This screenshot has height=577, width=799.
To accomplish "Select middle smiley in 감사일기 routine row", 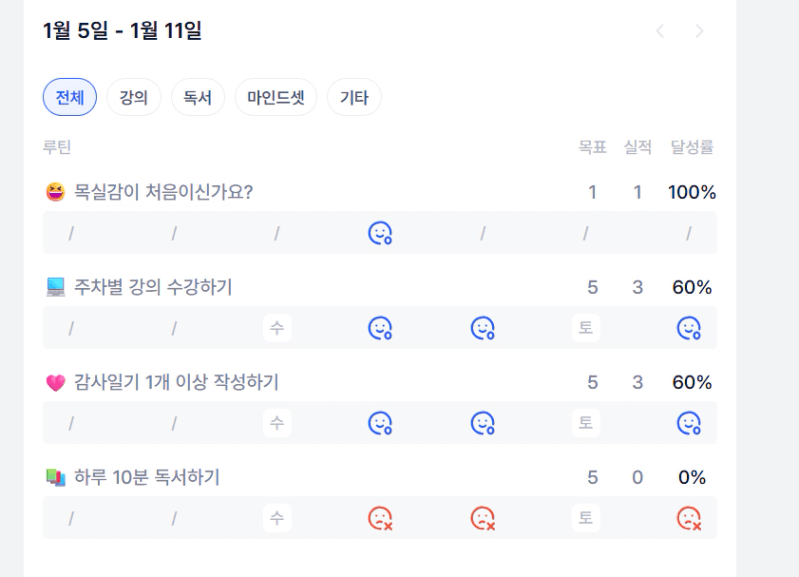I will point(483,423).
